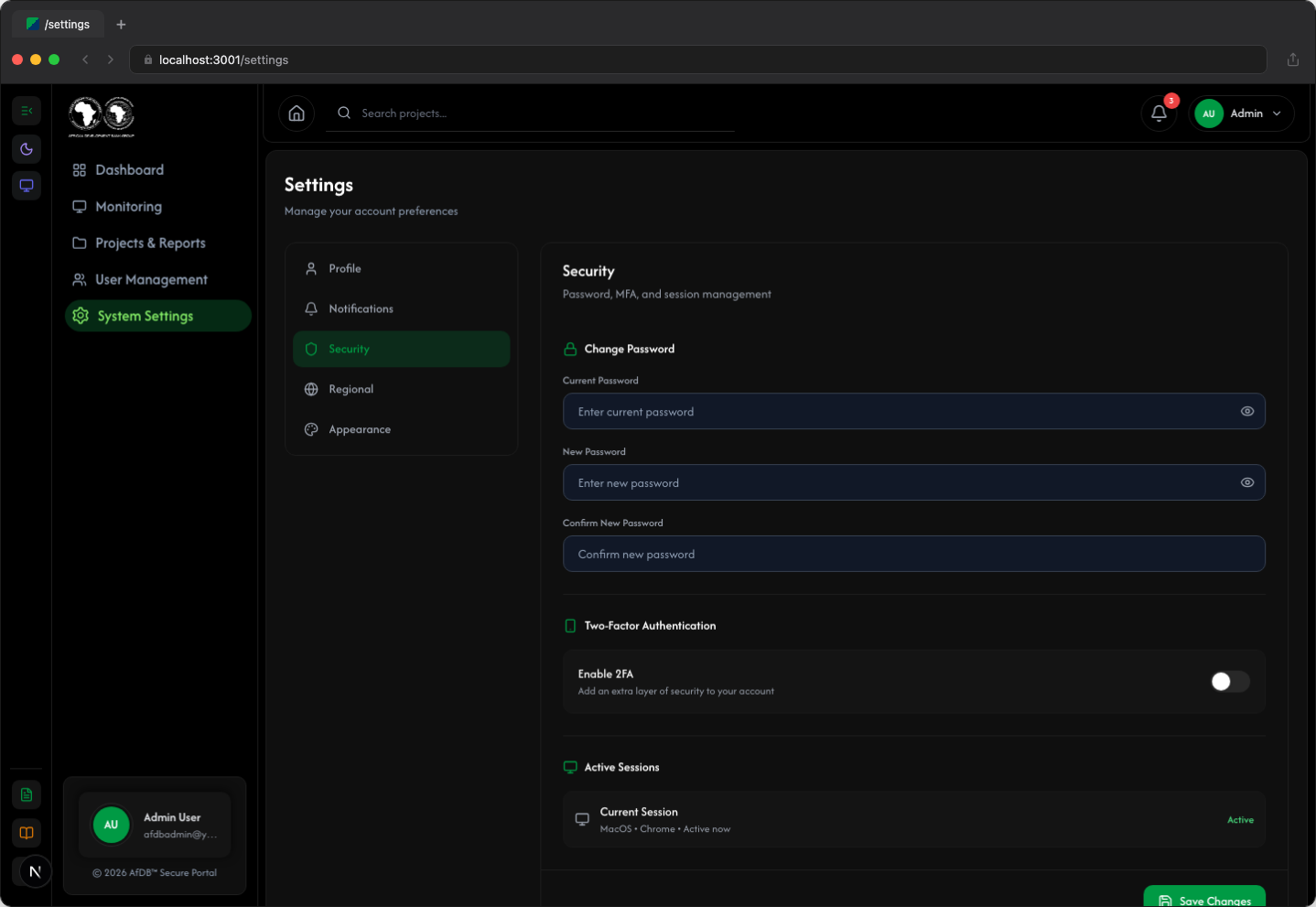Screen dimensions: 1316x907
Task: Click the lock icon in address bar
Action: tap(148, 59)
